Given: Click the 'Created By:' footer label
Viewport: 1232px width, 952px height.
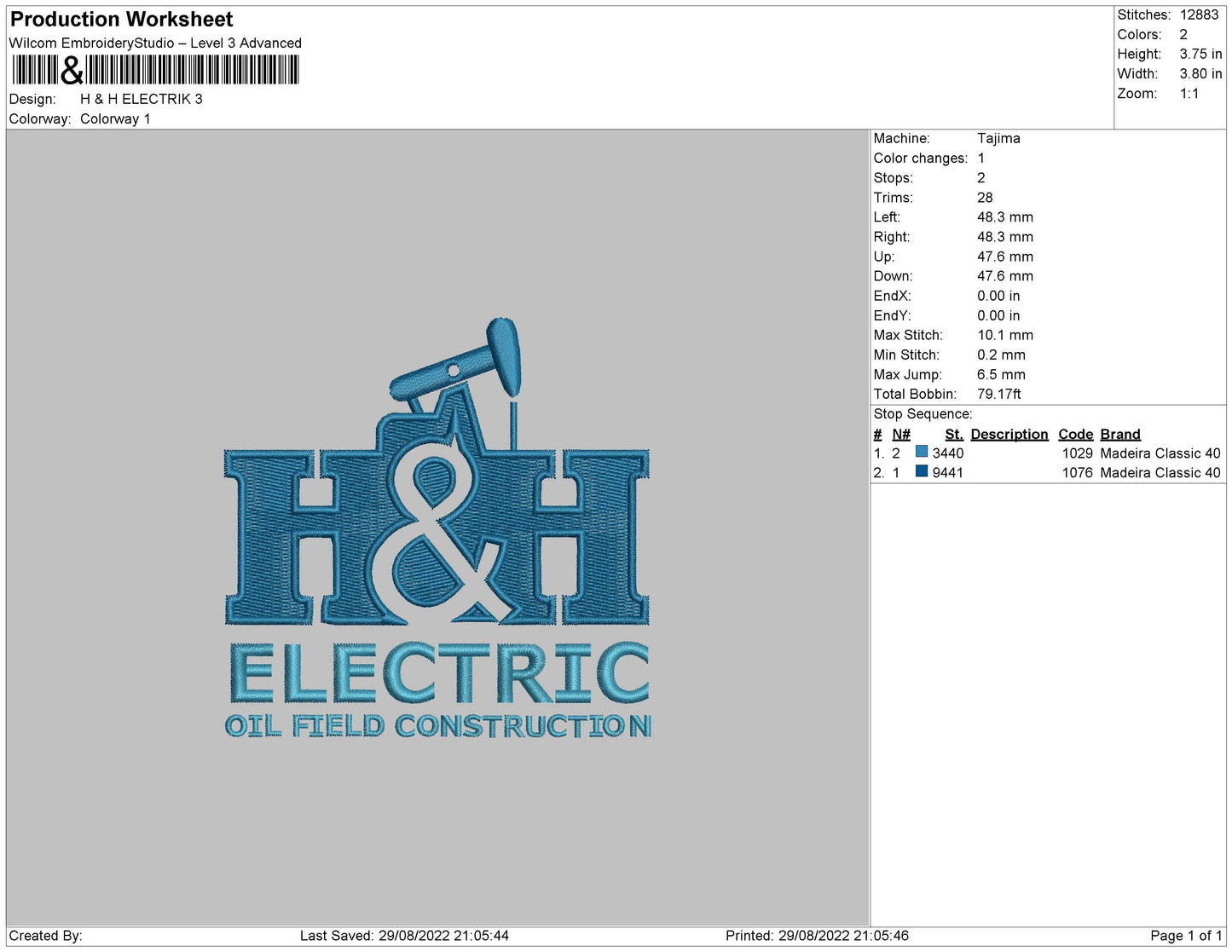Looking at the screenshot, I should pos(45,935).
